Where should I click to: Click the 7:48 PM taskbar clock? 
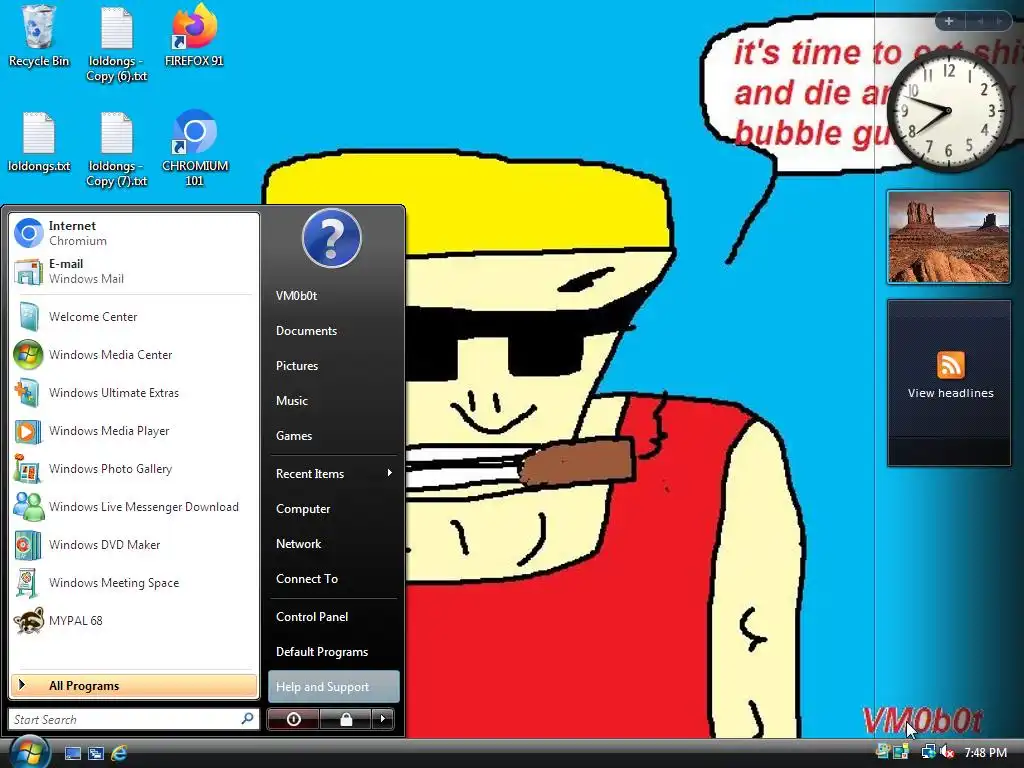(x=985, y=752)
